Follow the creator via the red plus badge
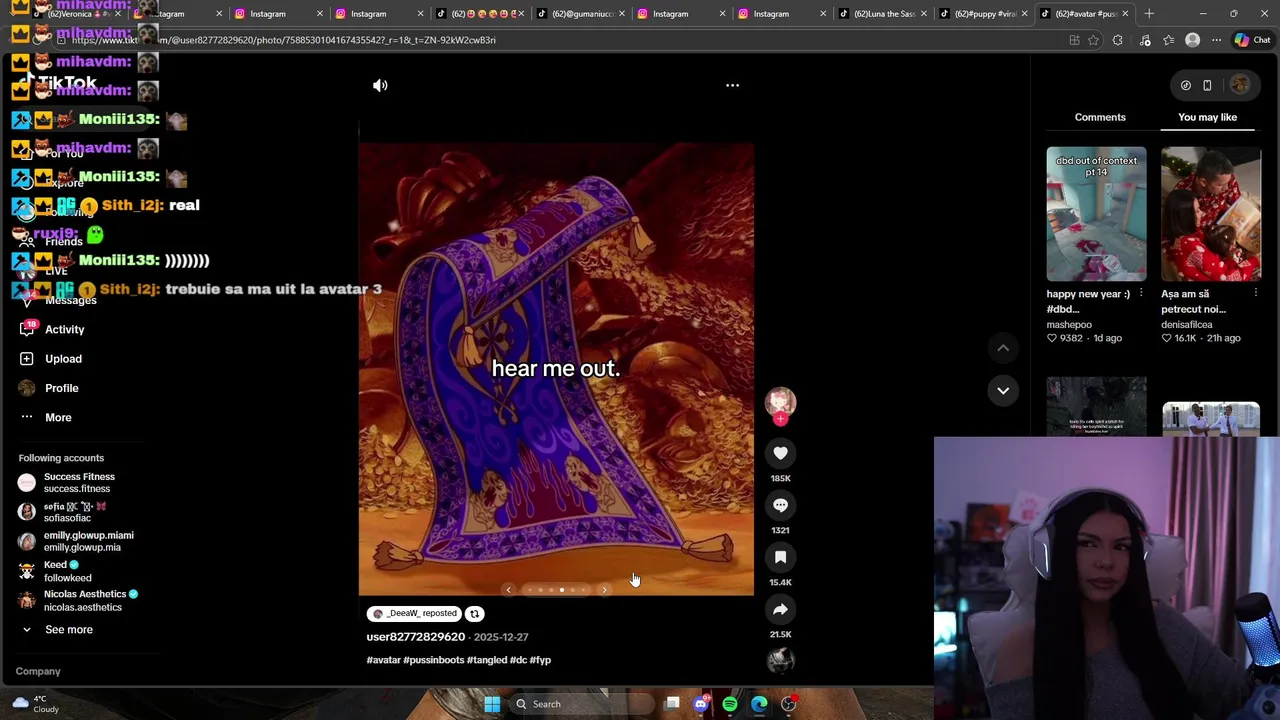 pos(780,420)
